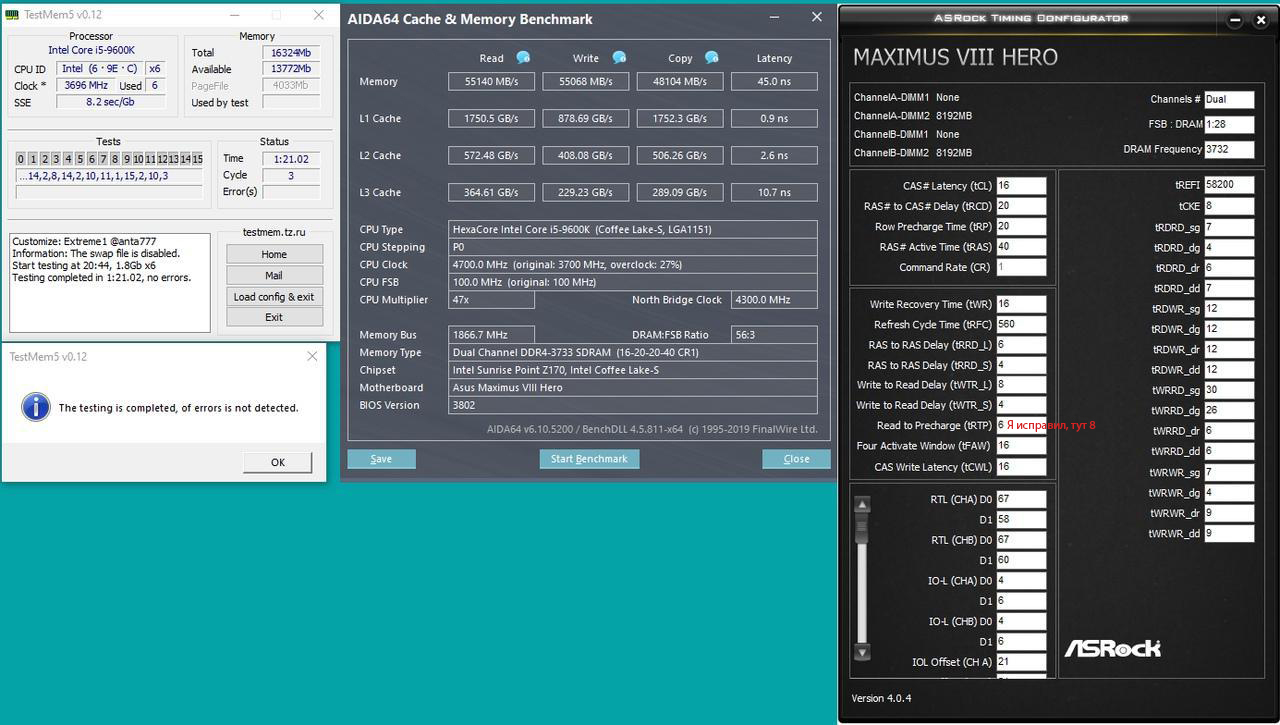Click the TestMem5 log text area

[x=110, y=283]
